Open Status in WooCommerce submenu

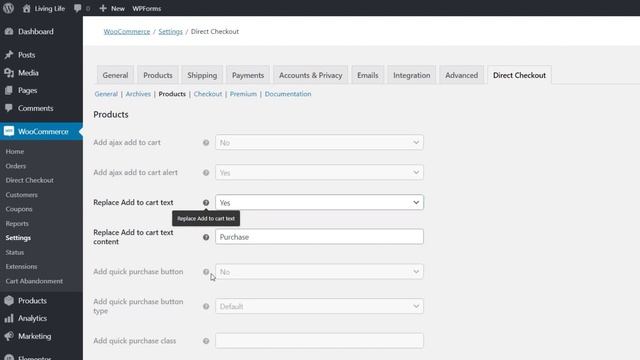tap(15, 252)
